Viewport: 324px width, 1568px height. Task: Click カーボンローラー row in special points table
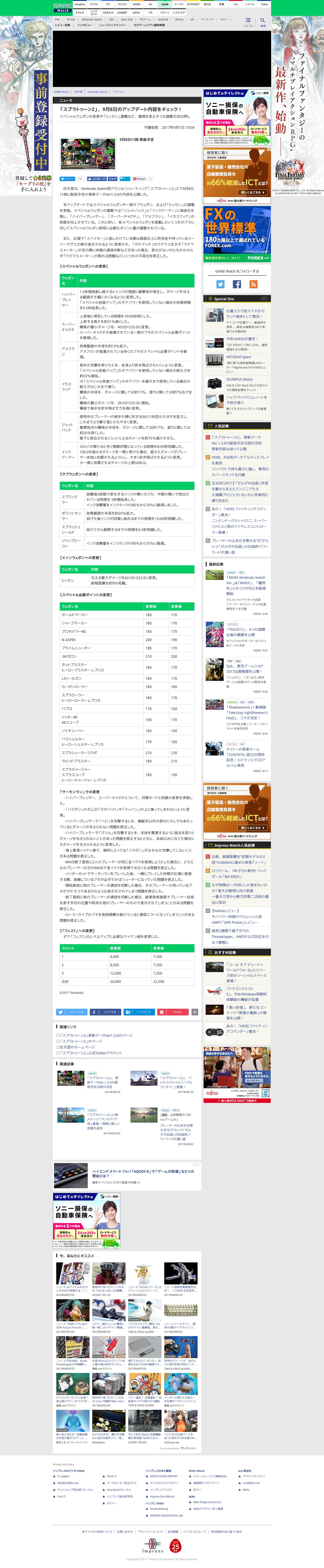127,687
